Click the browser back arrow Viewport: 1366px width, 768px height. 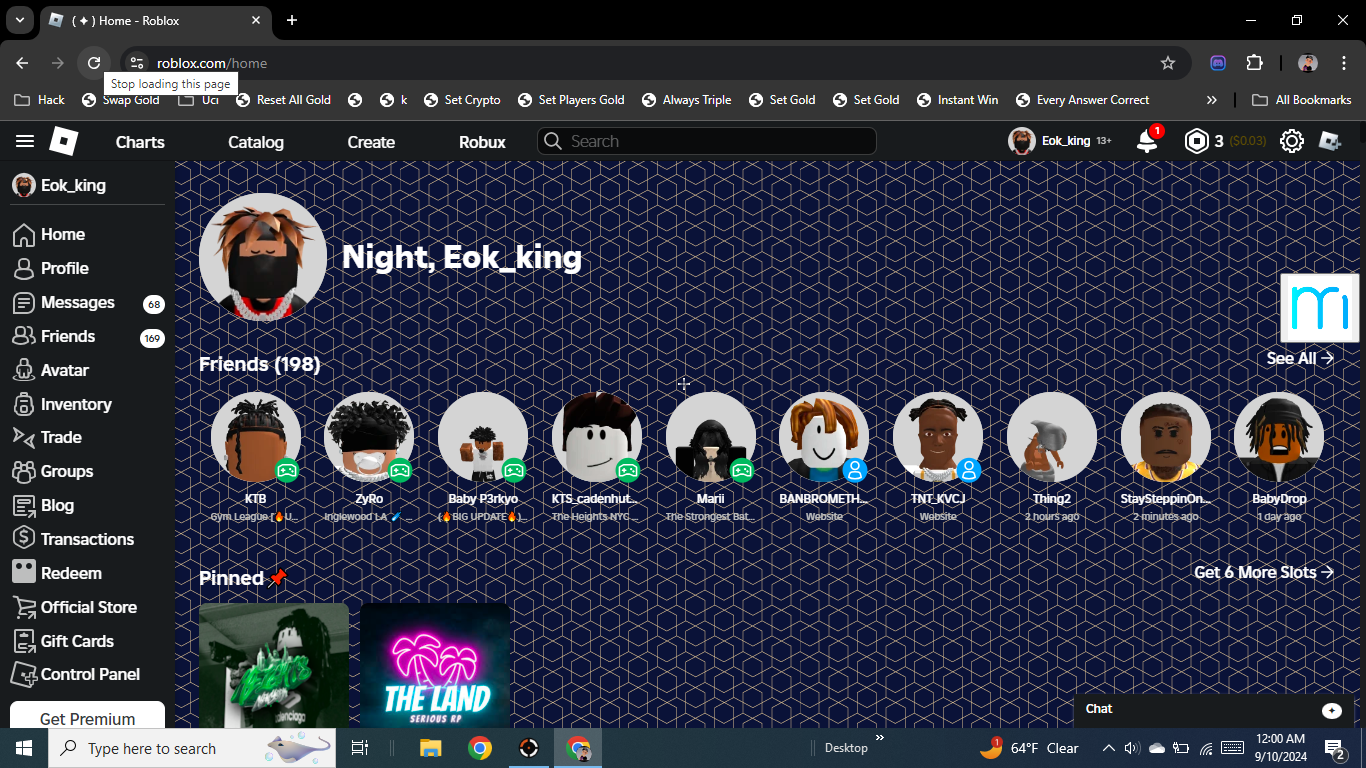tap(22, 63)
